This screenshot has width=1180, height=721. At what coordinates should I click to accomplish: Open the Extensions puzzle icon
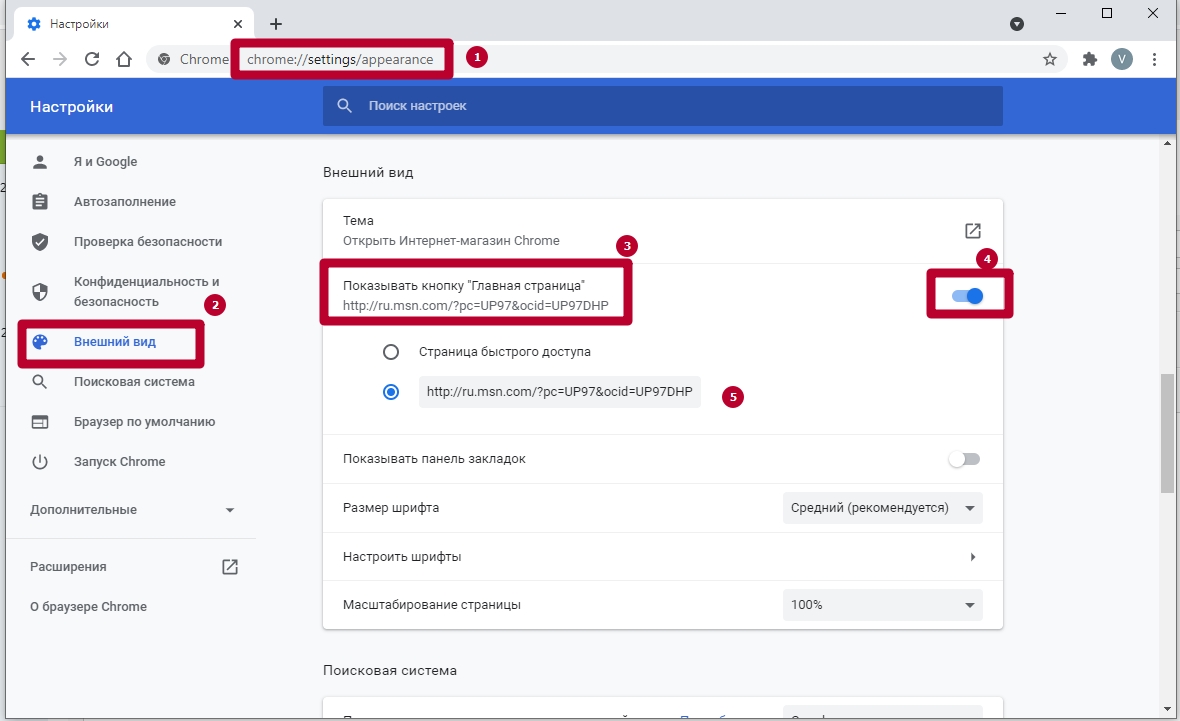tap(1090, 59)
